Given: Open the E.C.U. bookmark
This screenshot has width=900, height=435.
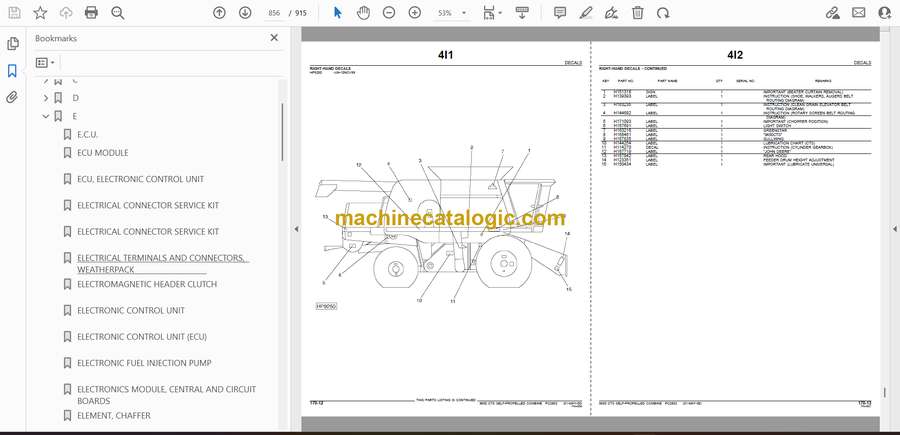Looking at the screenshot, I should click(88, 135).
